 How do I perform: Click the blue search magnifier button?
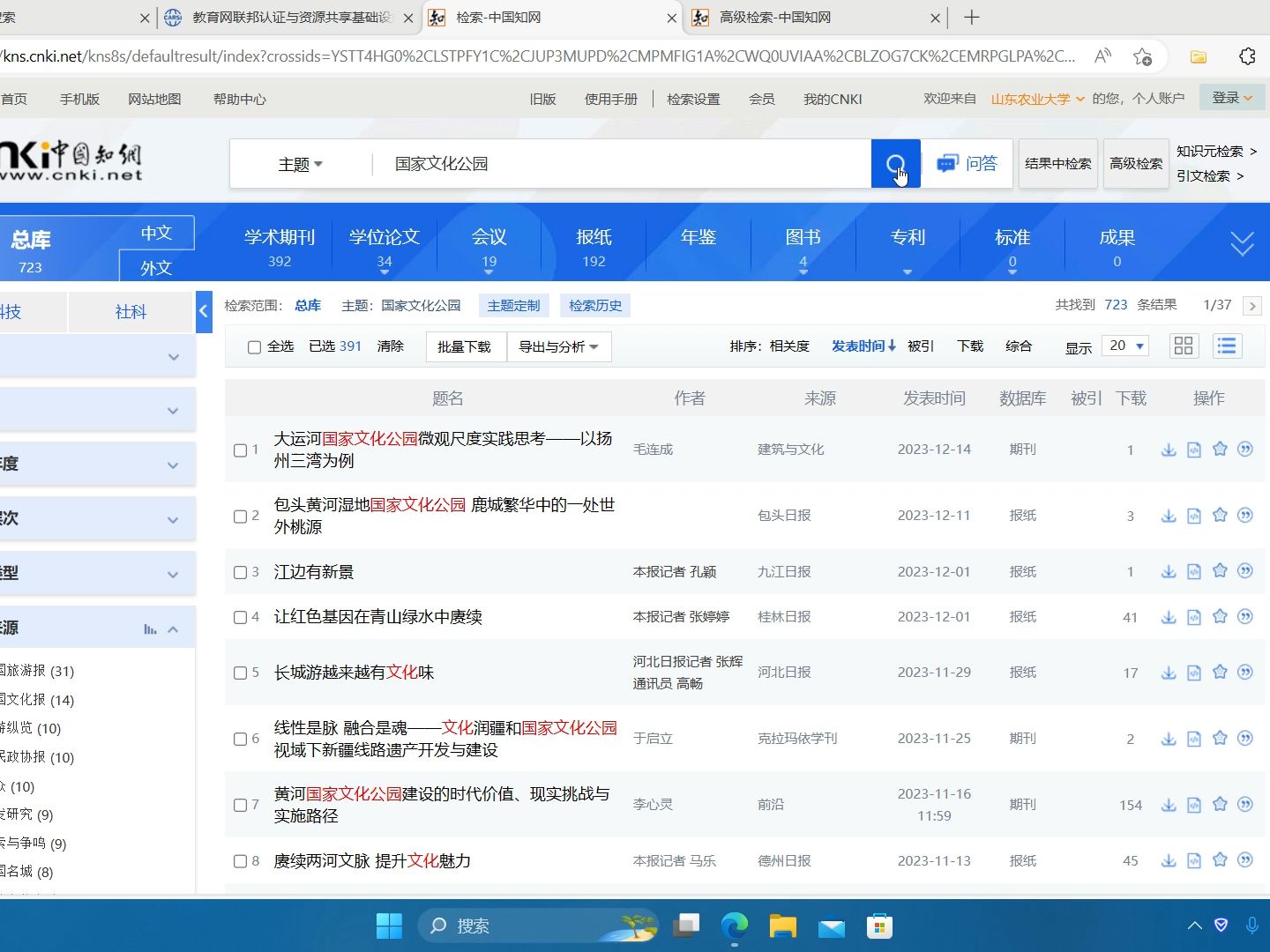[x=895, y=164]
